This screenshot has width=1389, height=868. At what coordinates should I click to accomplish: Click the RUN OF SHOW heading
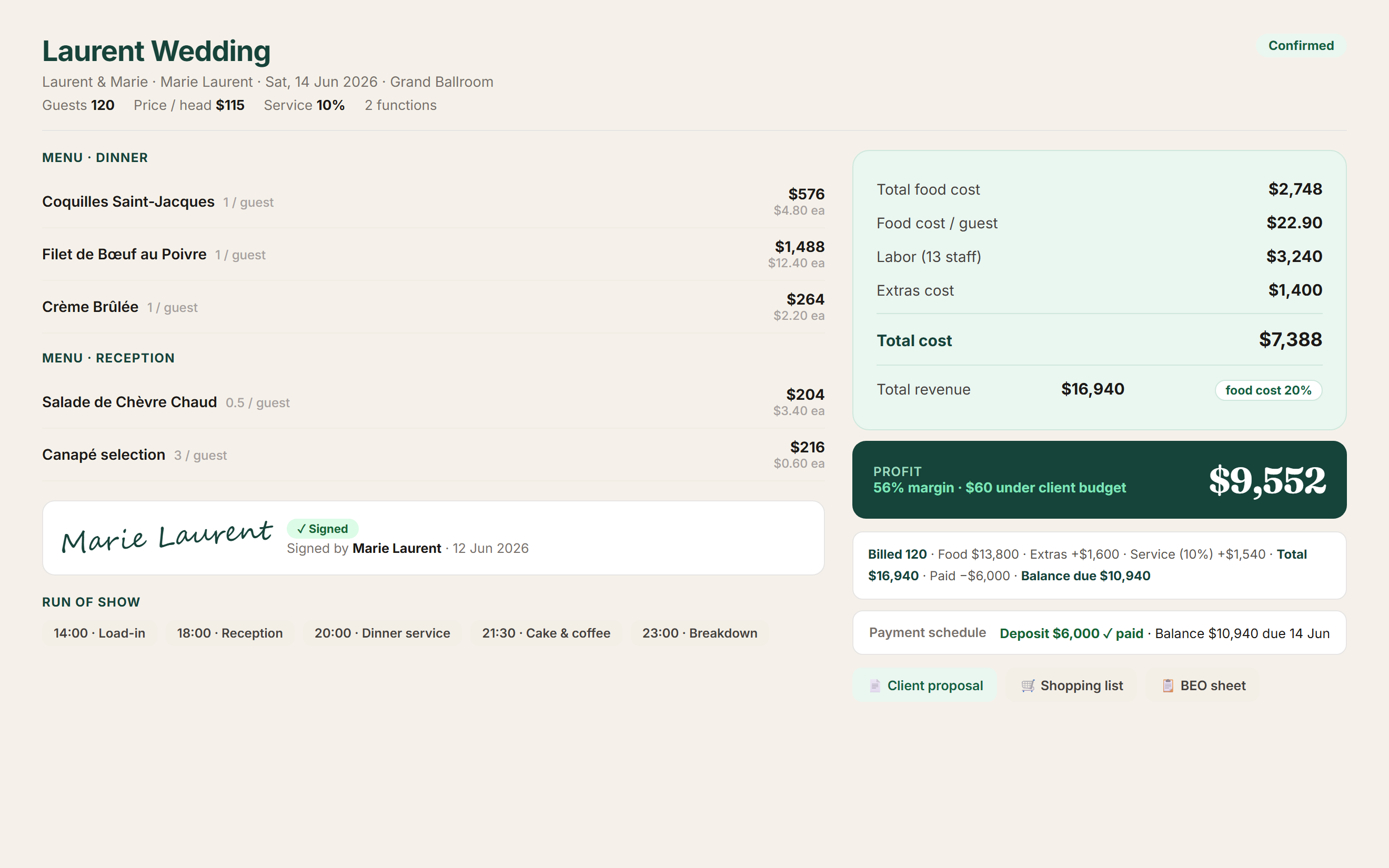90,602
